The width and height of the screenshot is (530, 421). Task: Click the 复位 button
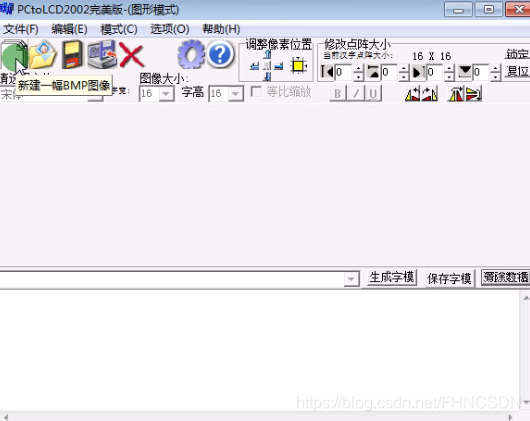click(517, 71)
